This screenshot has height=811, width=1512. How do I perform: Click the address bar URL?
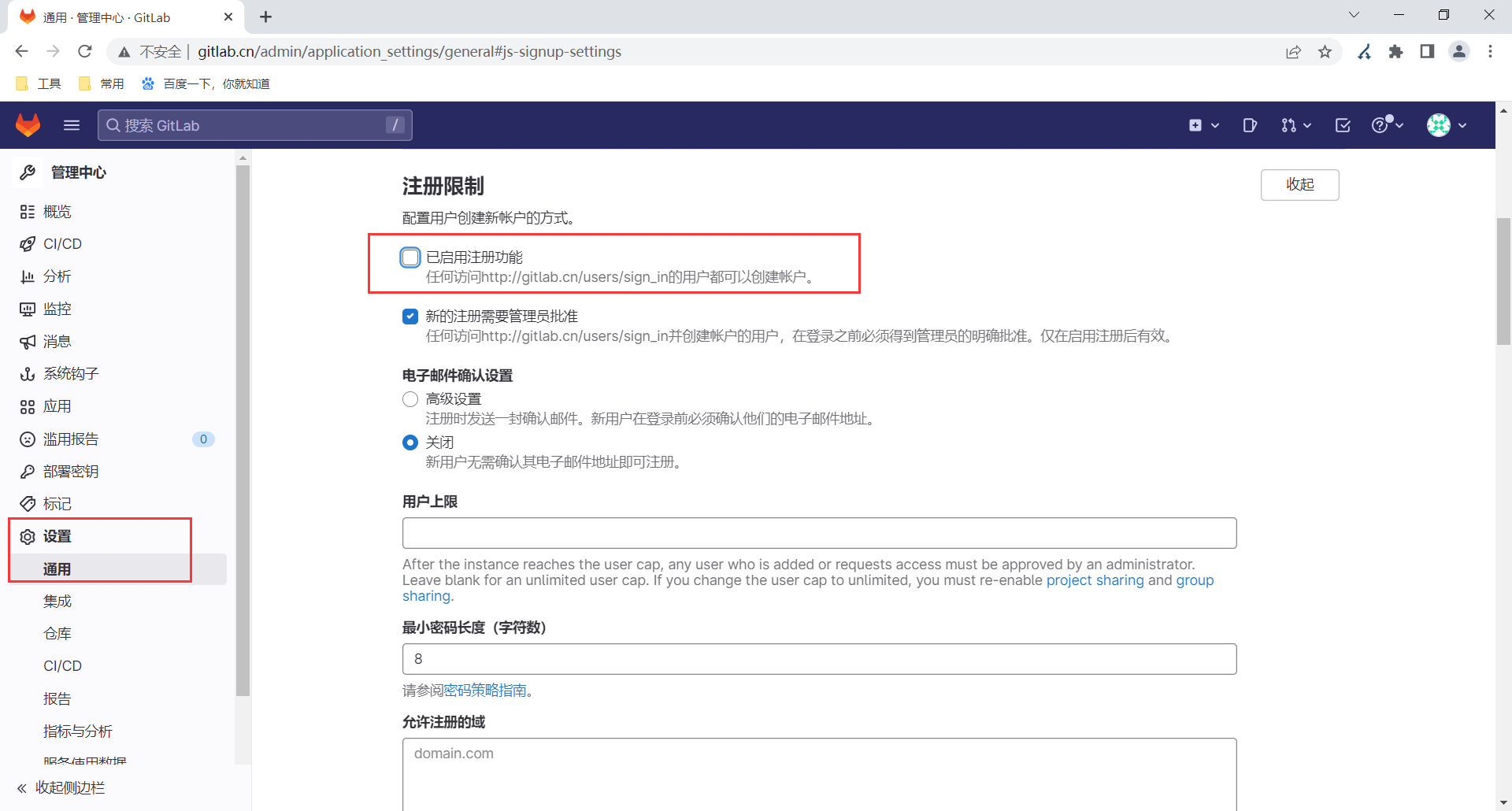coord(409,52)
